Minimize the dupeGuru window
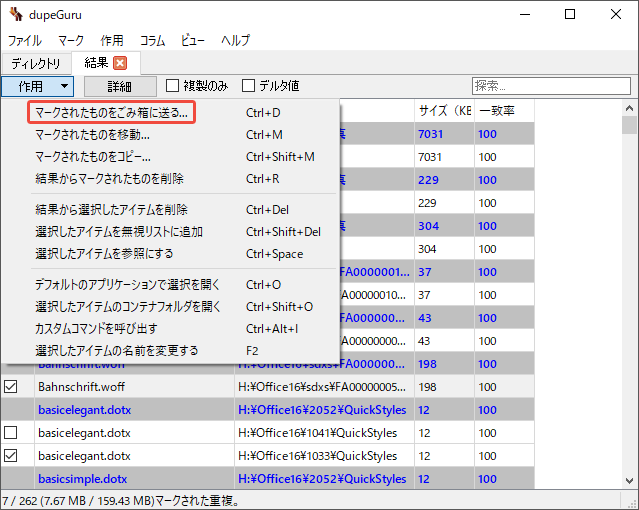The height and width of the screenshot is (510, 639). [525, 14]
